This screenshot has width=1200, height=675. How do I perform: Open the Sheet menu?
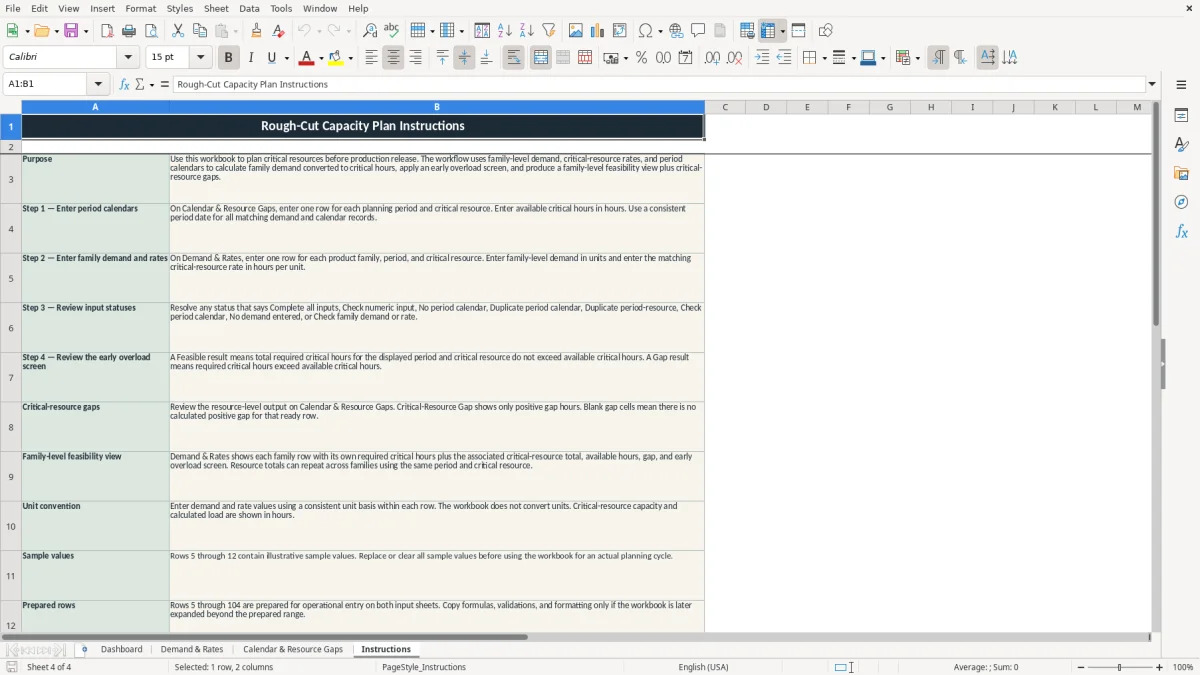coord(216,8)
